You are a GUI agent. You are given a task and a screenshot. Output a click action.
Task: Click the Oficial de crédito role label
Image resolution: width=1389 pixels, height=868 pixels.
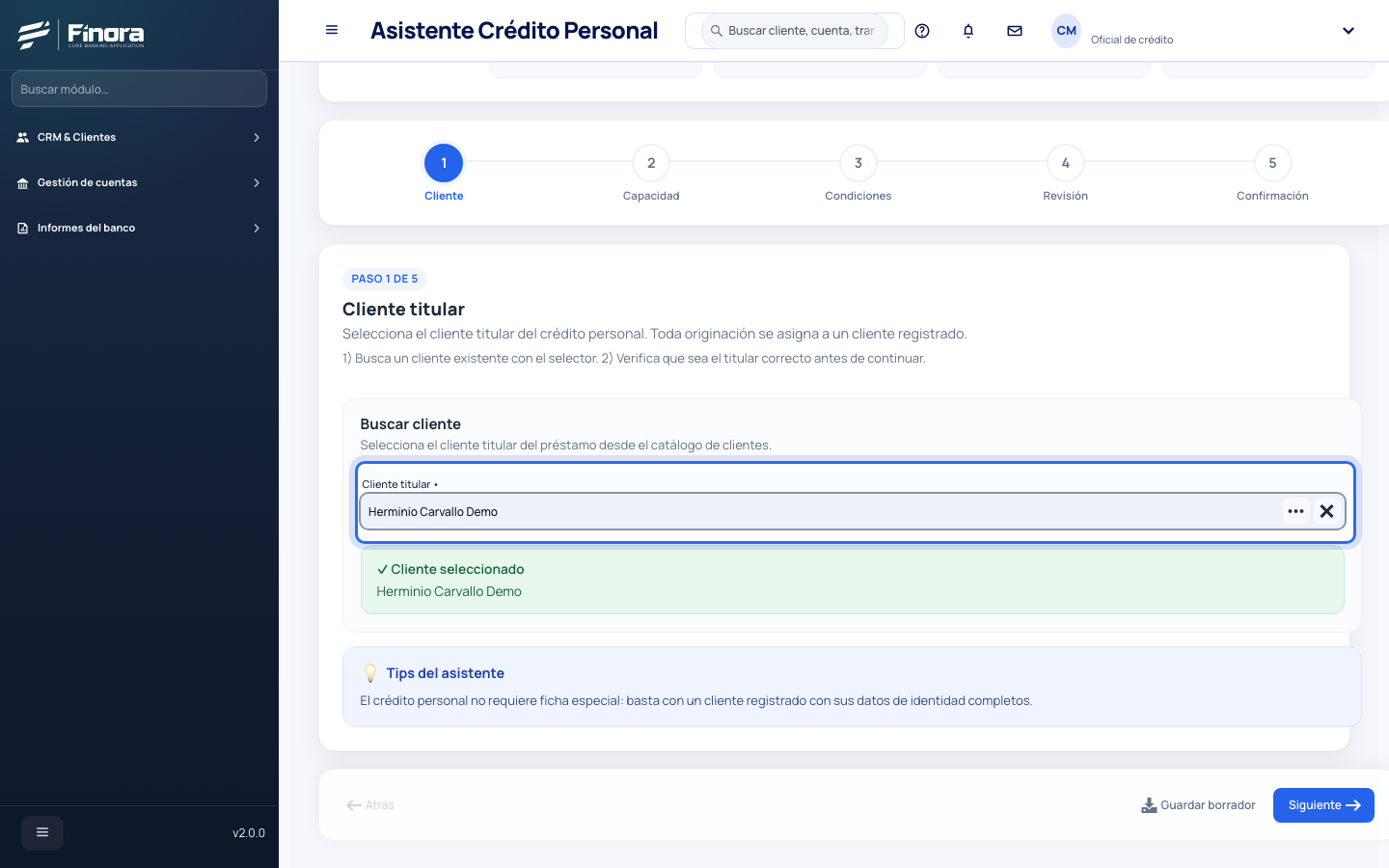tap(1132, 40)
